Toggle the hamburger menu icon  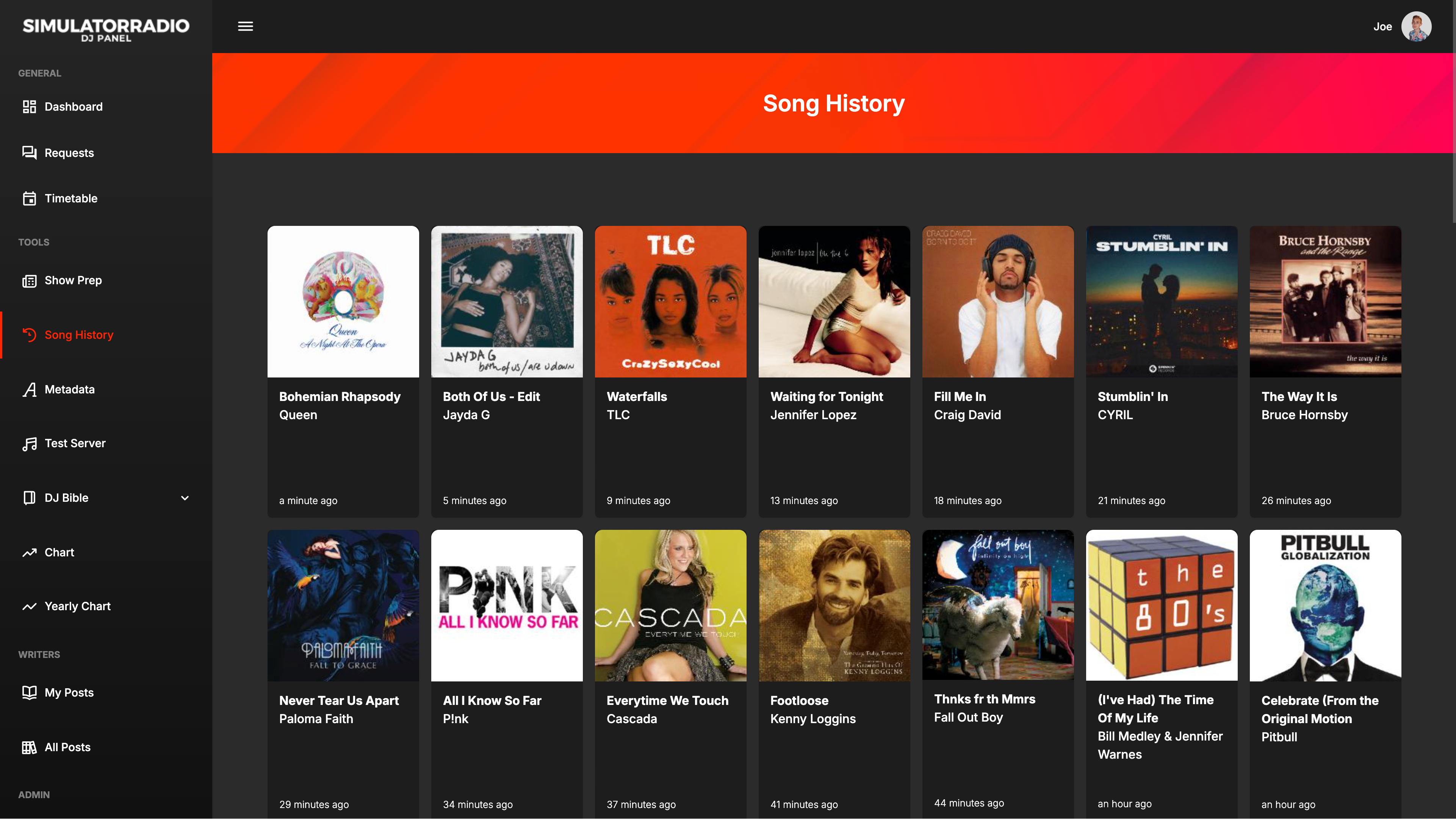tap(245, 27)
